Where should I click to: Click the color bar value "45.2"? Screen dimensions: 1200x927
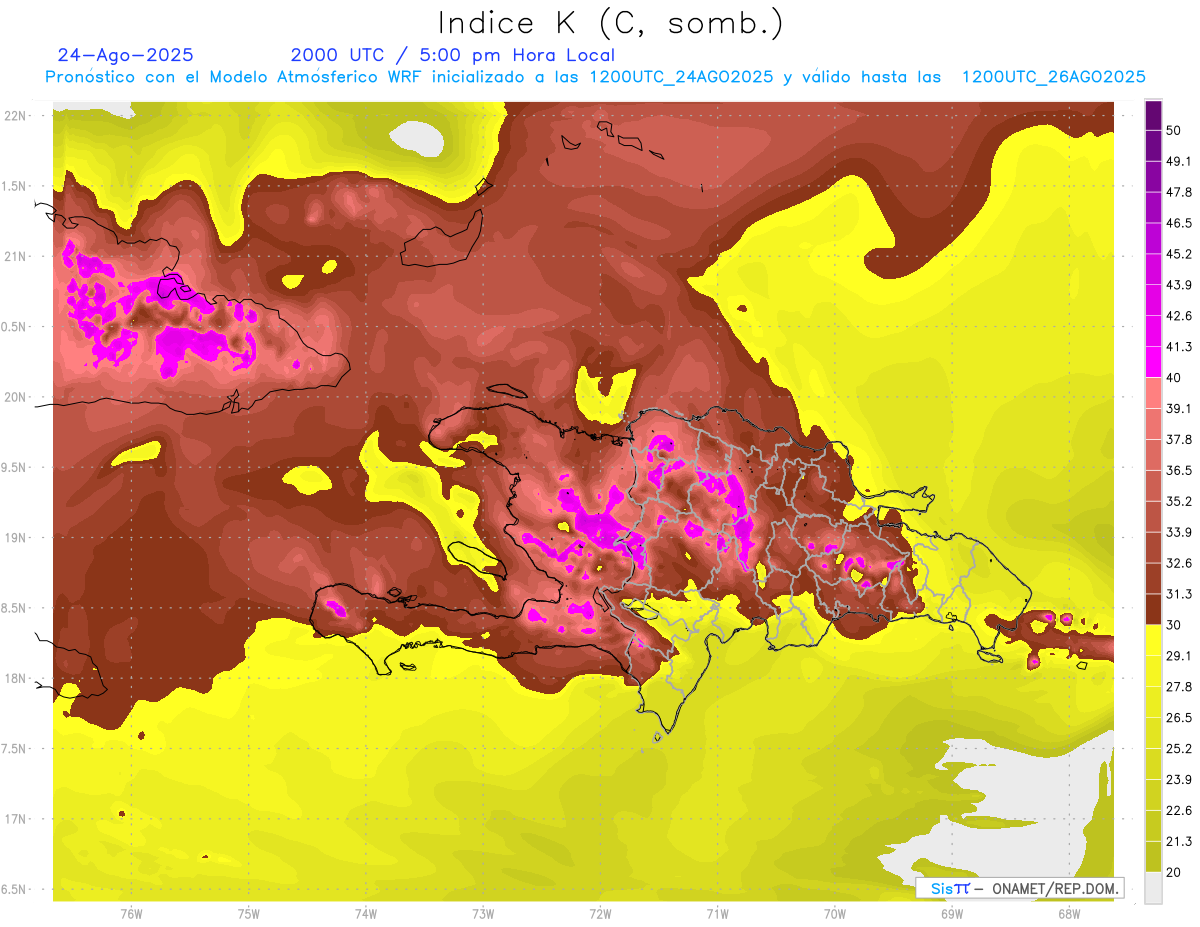coord(1179,254)
